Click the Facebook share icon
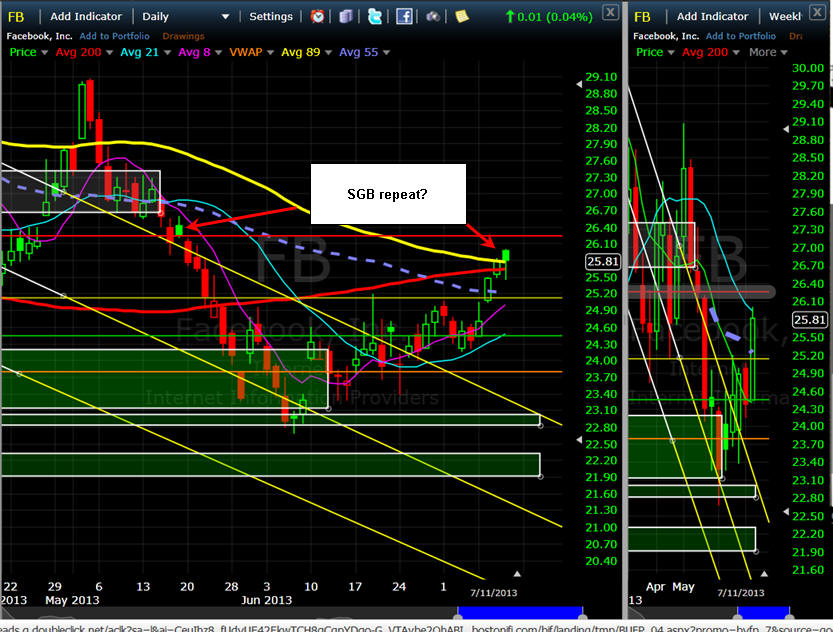This screenshot has height=632, width=833. click(x=404, y=16)
